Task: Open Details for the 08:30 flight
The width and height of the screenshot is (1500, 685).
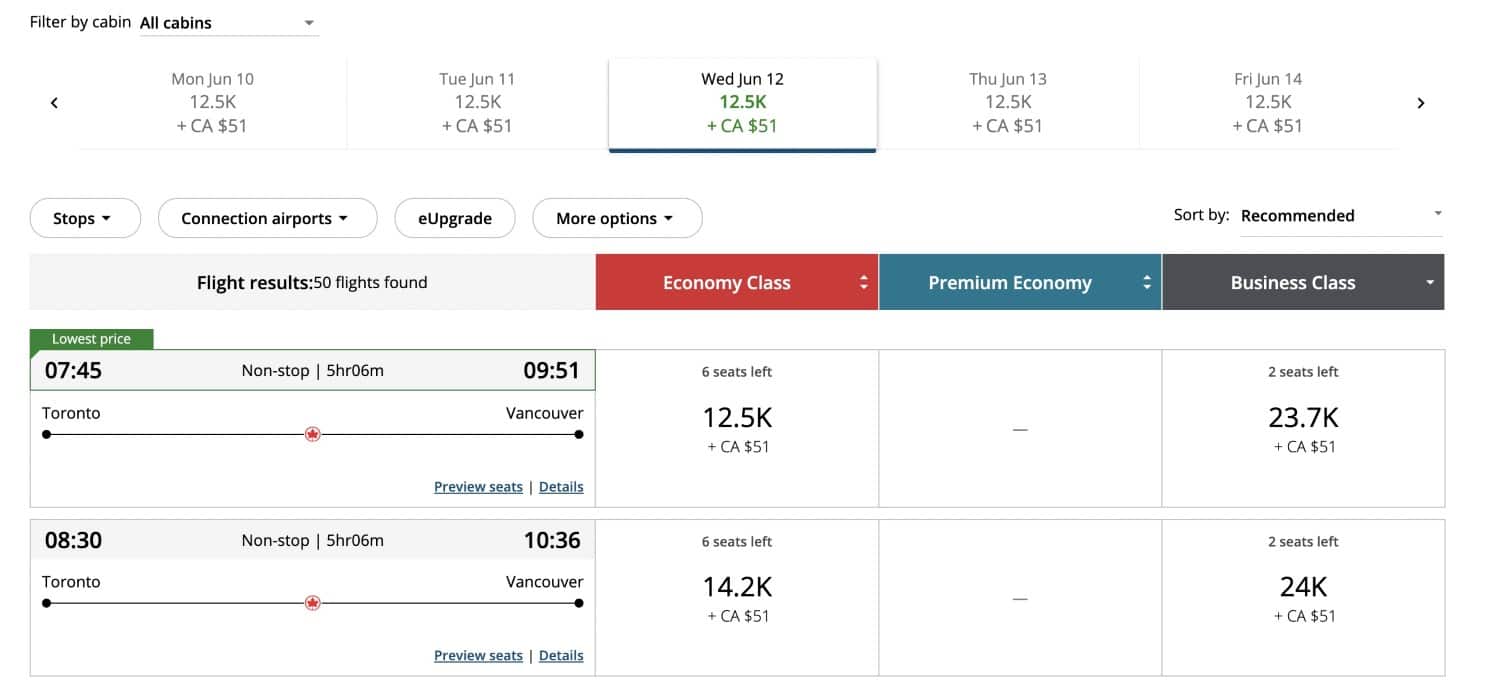Action: click(x=561, y=655)
